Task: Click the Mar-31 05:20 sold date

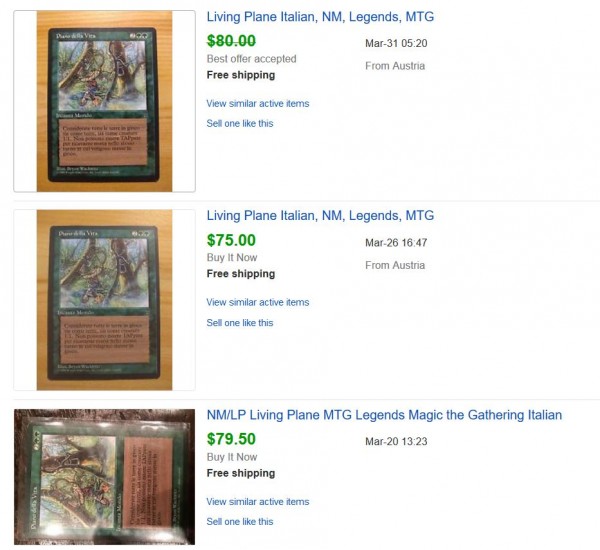Action: (x=396, y=43)
